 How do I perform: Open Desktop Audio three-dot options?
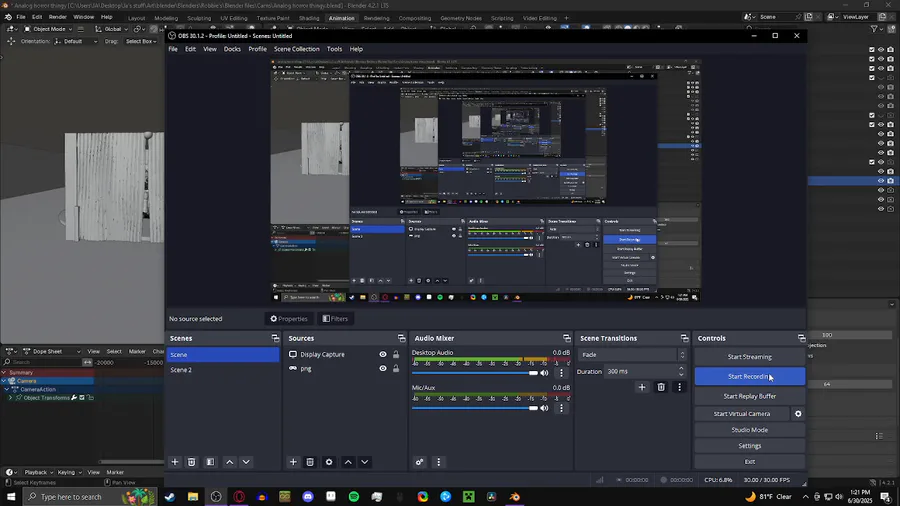pos(561,373)
